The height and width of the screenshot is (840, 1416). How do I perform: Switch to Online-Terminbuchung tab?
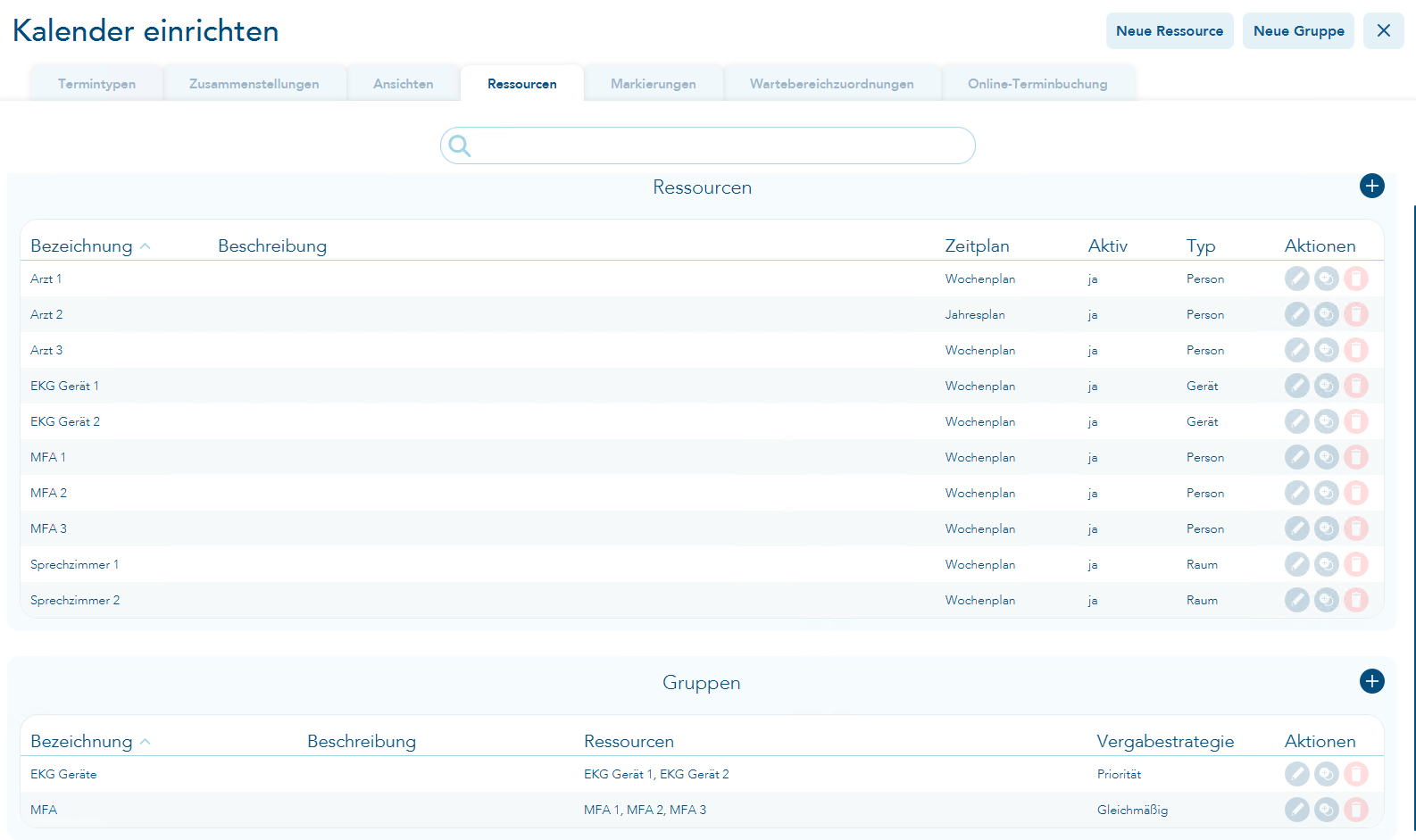[x=1037, y=84]
